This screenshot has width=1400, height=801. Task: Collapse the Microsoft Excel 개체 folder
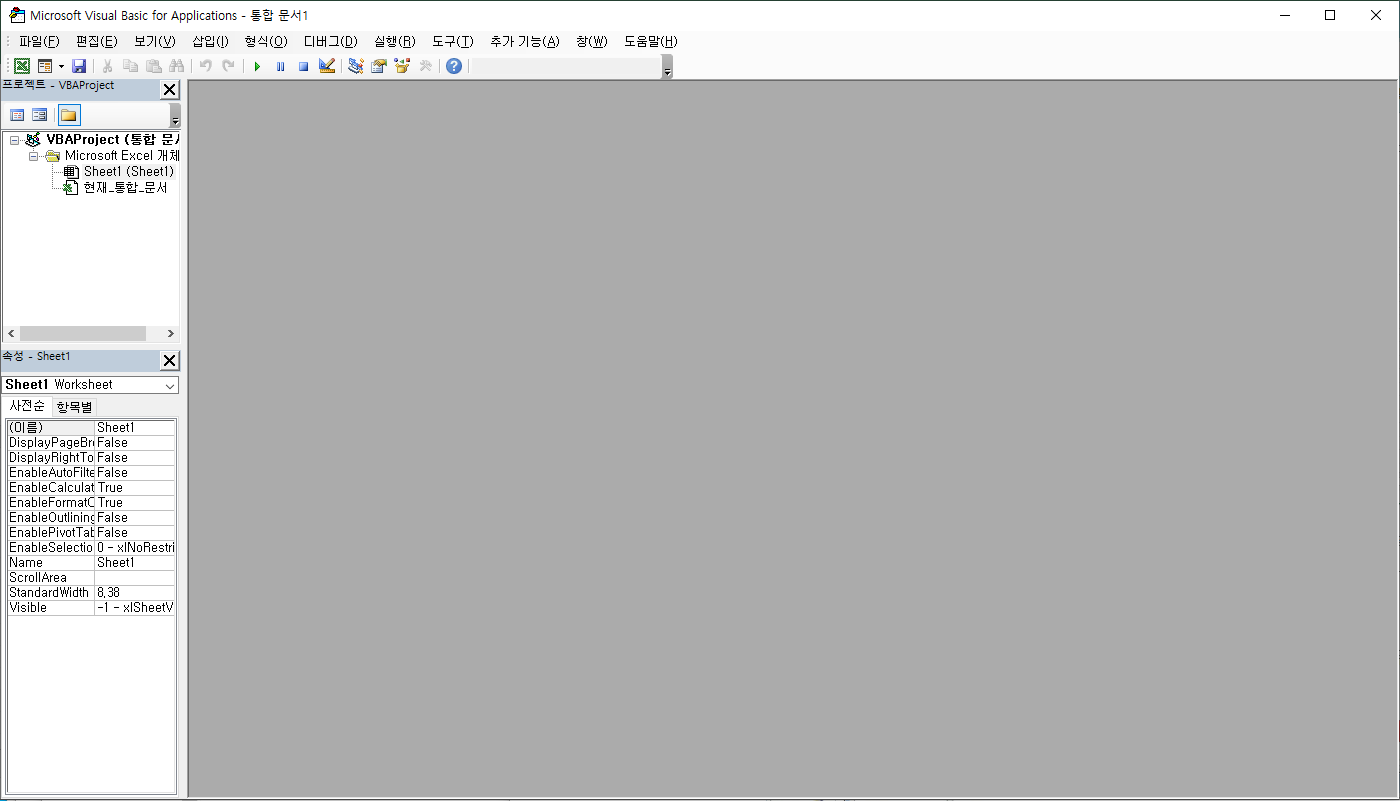(34, 156)
